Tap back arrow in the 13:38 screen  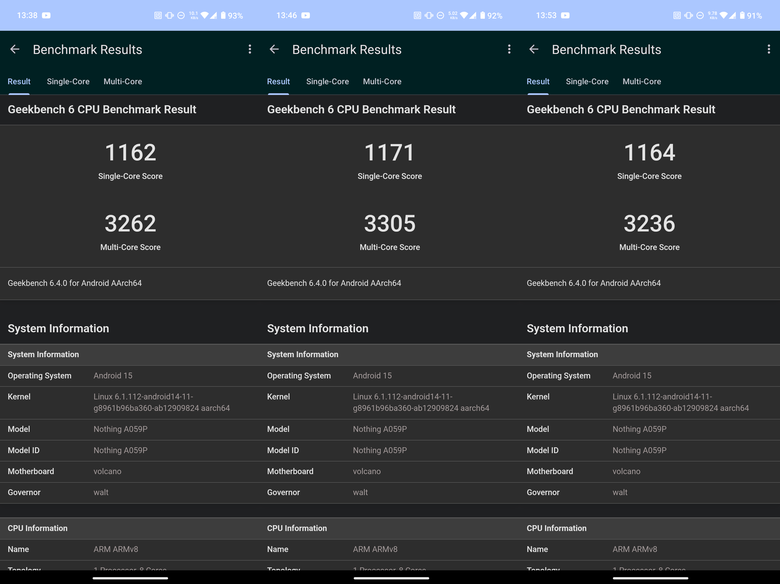[x=15, y=49]
